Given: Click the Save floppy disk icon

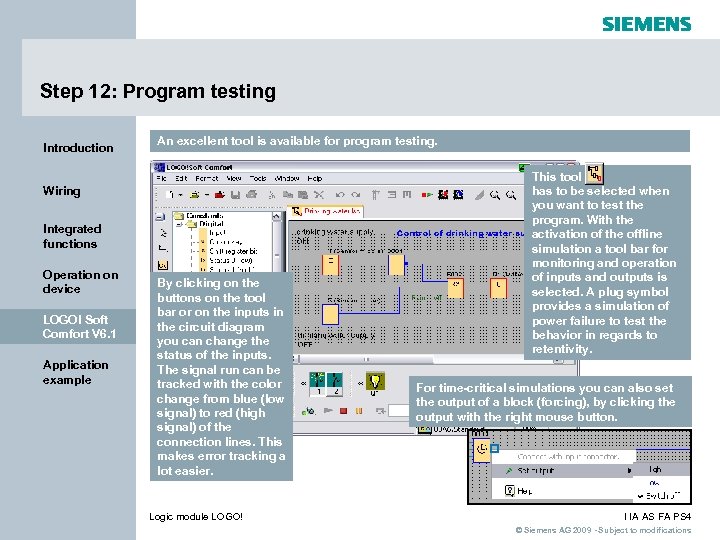Looking at the screenshot, I should (236, 195).
